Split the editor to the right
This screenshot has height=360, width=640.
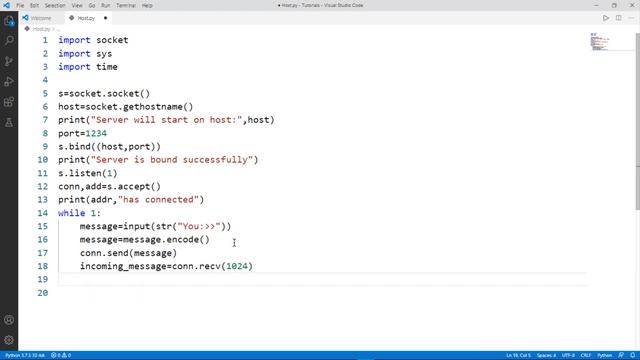[x=619, y=18]
